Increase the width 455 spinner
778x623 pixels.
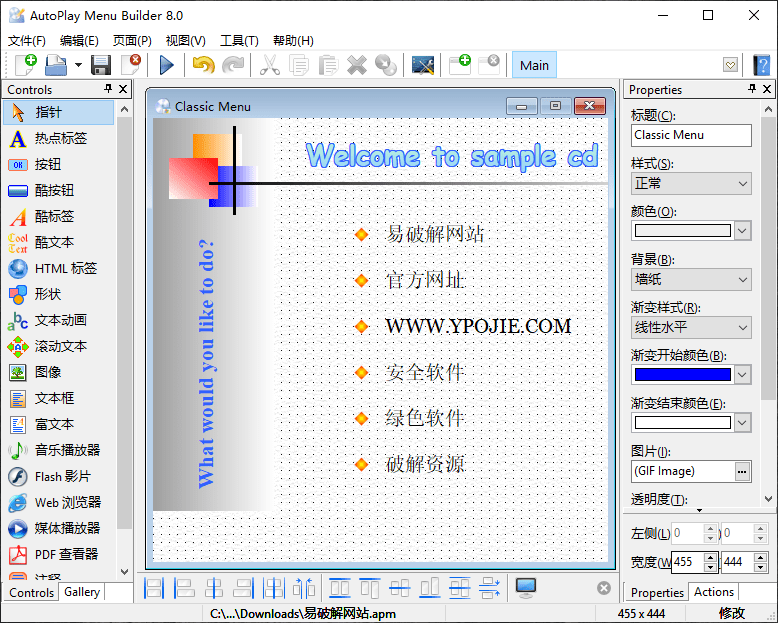point(711,557)
